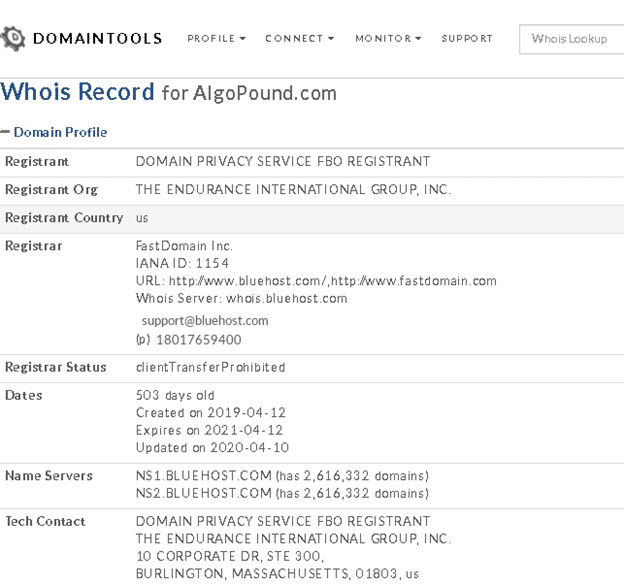The width and height of the screenshot is (624, 585).
Task: Select the Tech Contact label
Action: [45, 522]
